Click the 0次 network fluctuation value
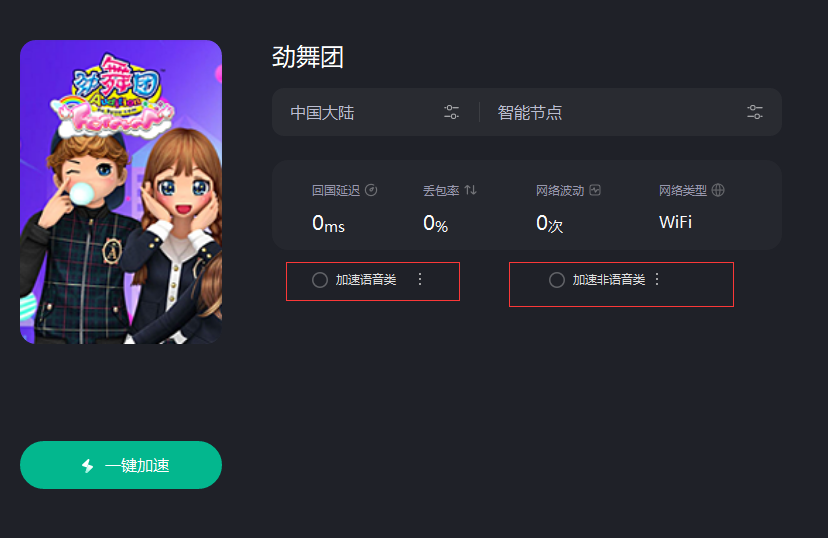 click(550, 223)
